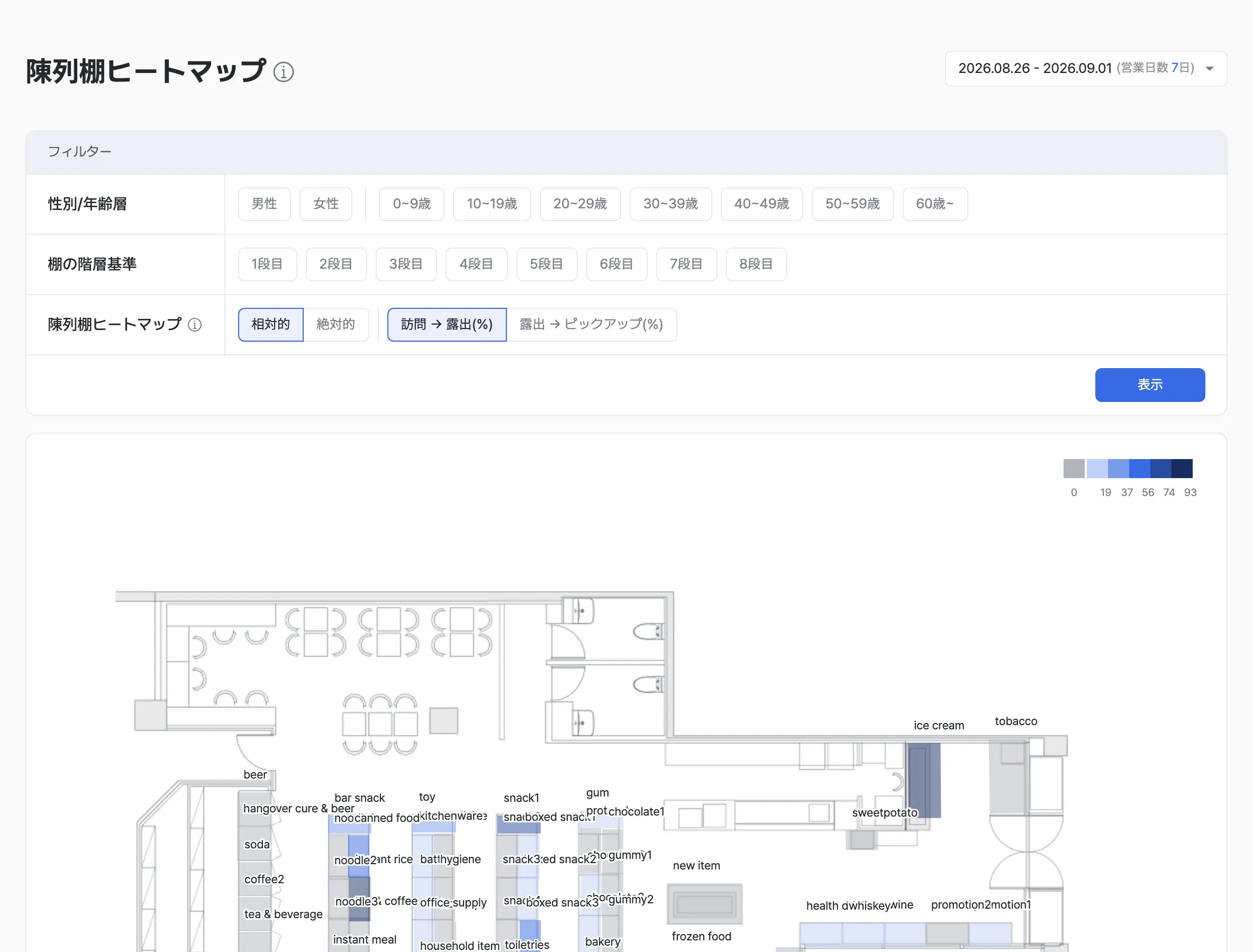The width and height of the screenshot is (1253, 952).
Task: Click the 'tea & beverage' shelf label
Action: pos(283,914)
